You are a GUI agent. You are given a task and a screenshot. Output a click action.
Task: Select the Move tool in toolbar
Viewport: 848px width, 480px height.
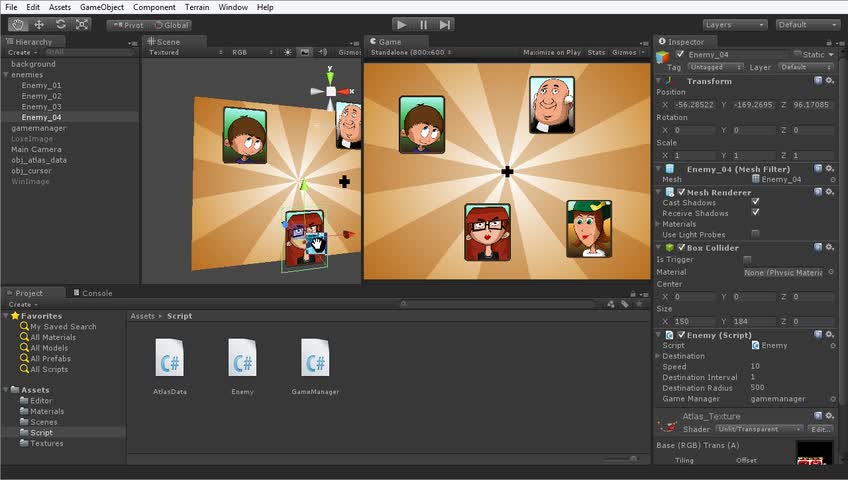(x=39, y=24)
